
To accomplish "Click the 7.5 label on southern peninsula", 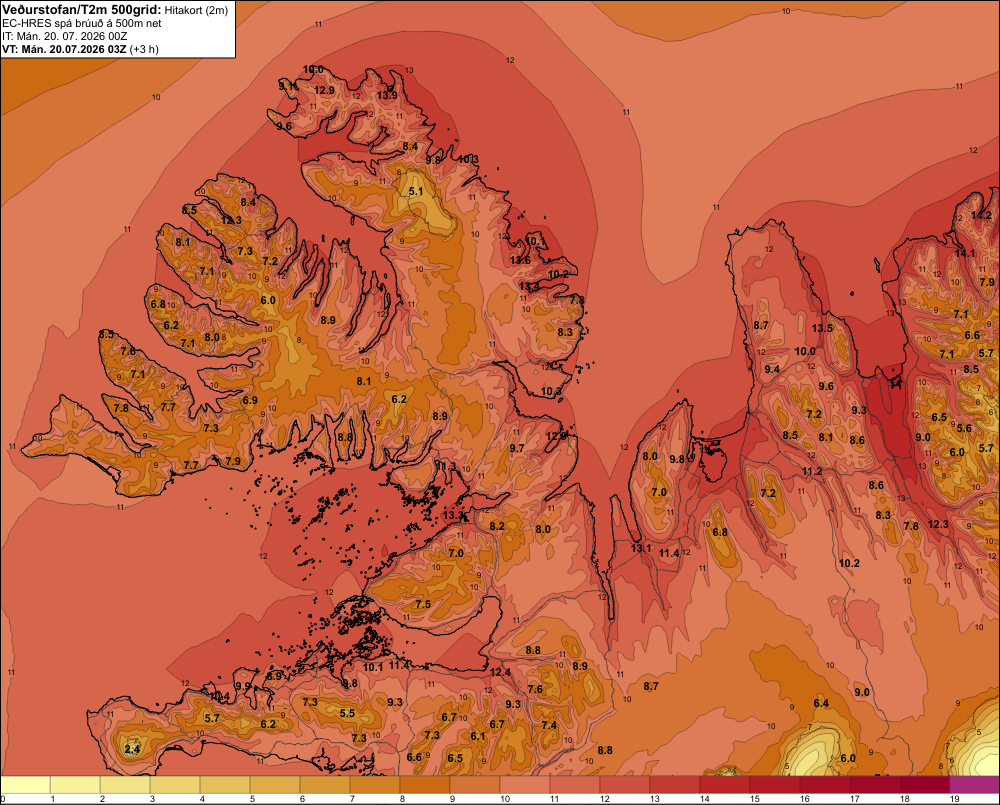I will (423, 604).
